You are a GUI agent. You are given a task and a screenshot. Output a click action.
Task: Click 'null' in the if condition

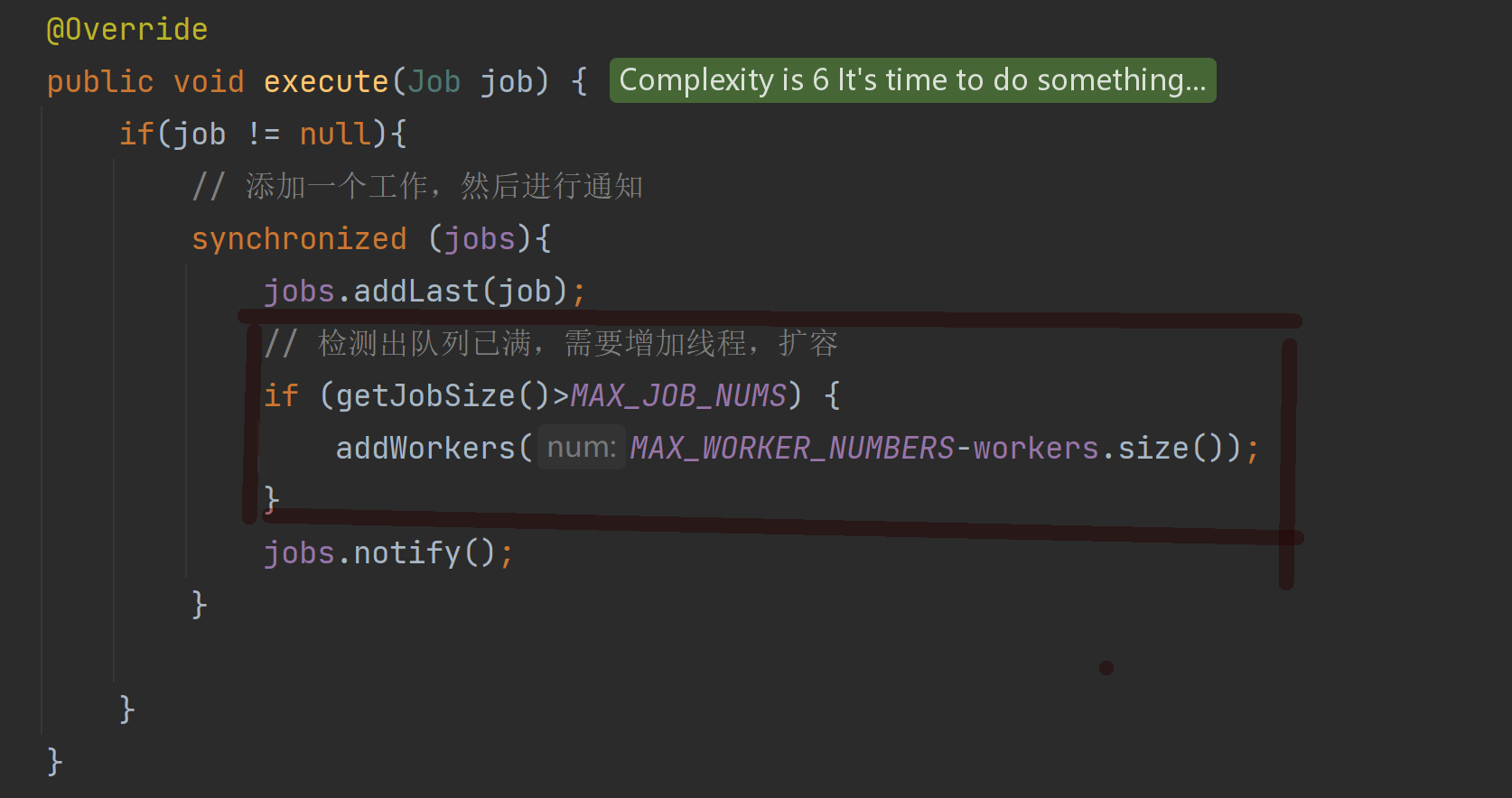click(335, 135)
